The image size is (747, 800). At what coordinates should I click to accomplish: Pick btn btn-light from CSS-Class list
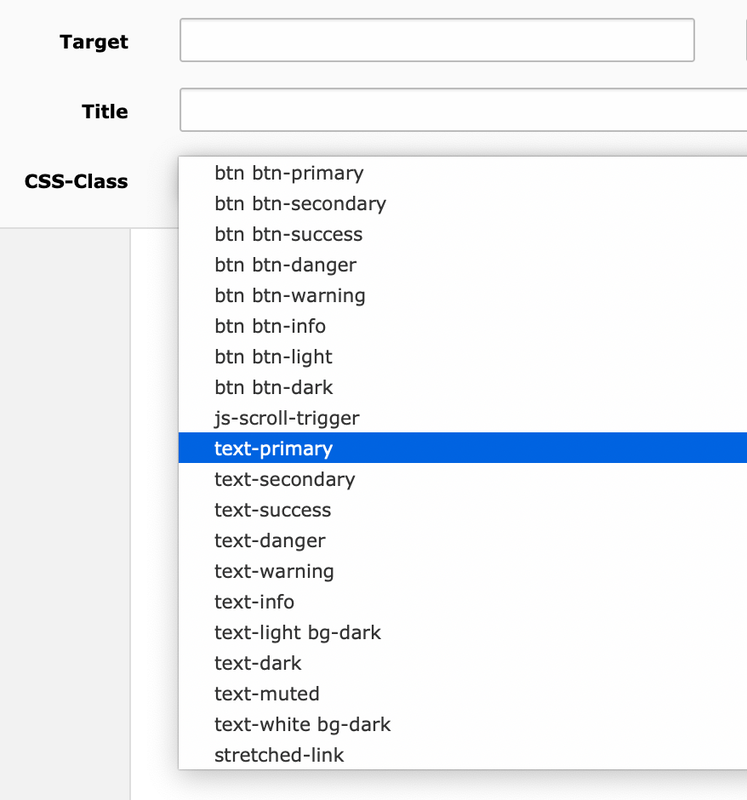pyautogui.click(x=463, y=357)
